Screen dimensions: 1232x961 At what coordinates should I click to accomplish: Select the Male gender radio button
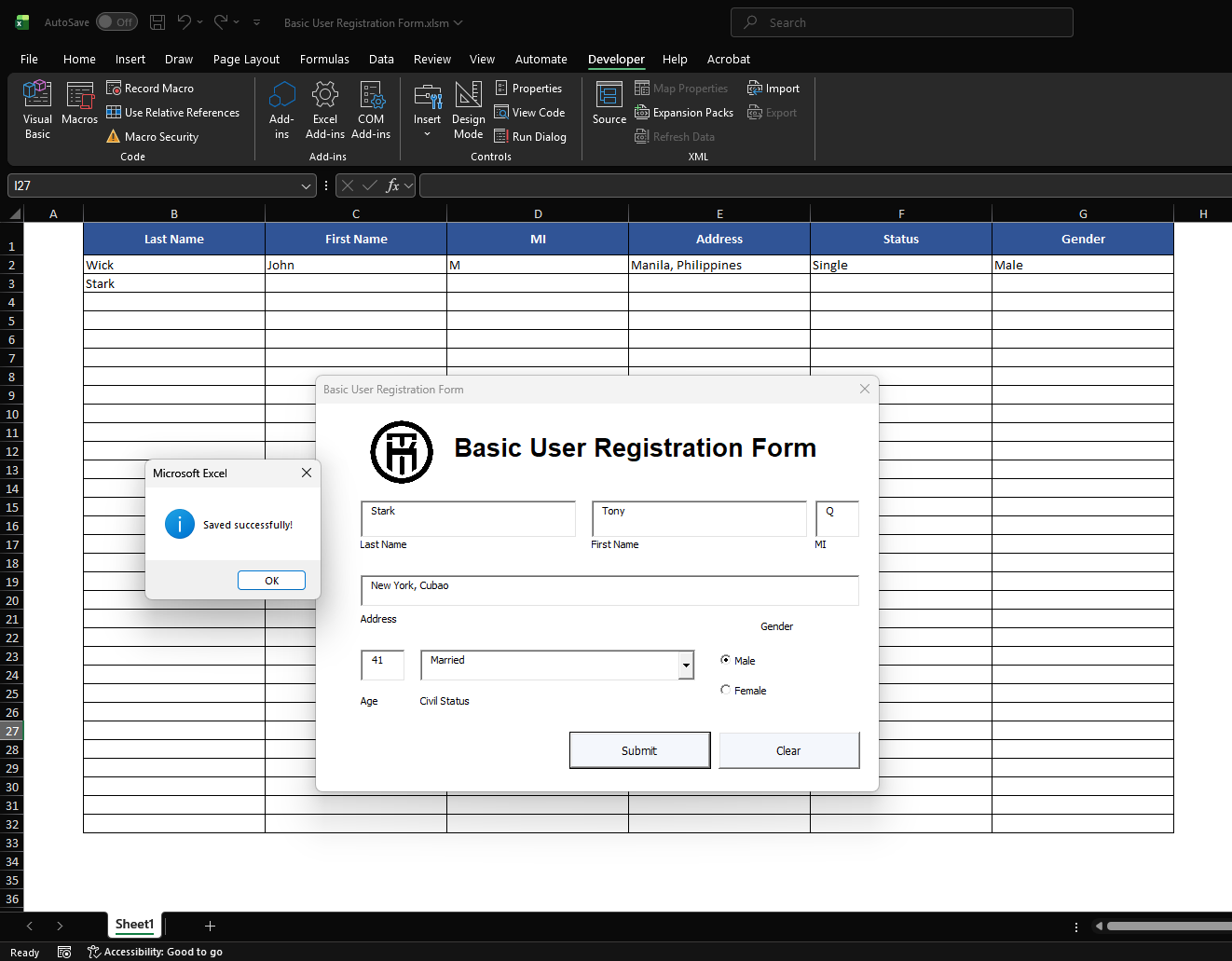[x=725, y=659]
